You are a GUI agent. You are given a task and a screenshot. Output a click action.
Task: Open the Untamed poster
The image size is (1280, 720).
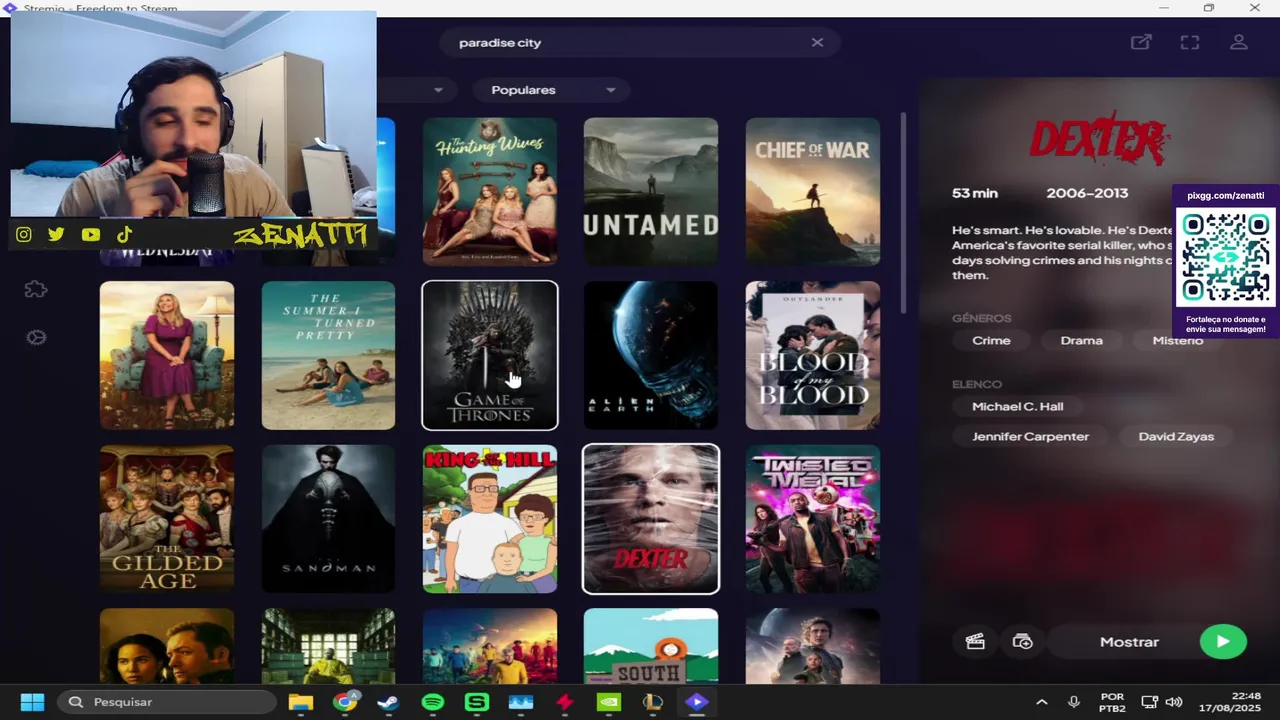[x=651, y=192]
